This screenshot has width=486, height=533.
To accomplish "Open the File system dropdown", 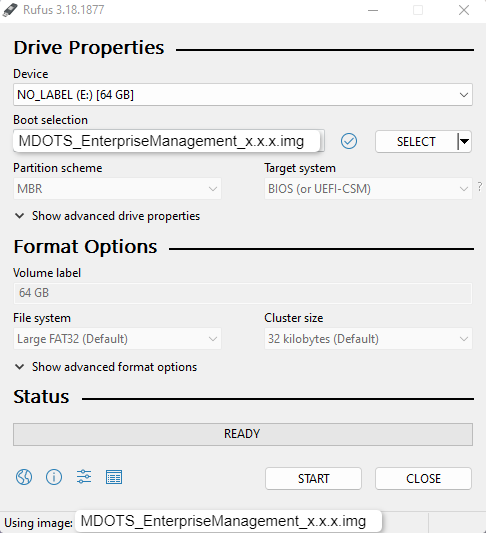I will coord(117,339).
